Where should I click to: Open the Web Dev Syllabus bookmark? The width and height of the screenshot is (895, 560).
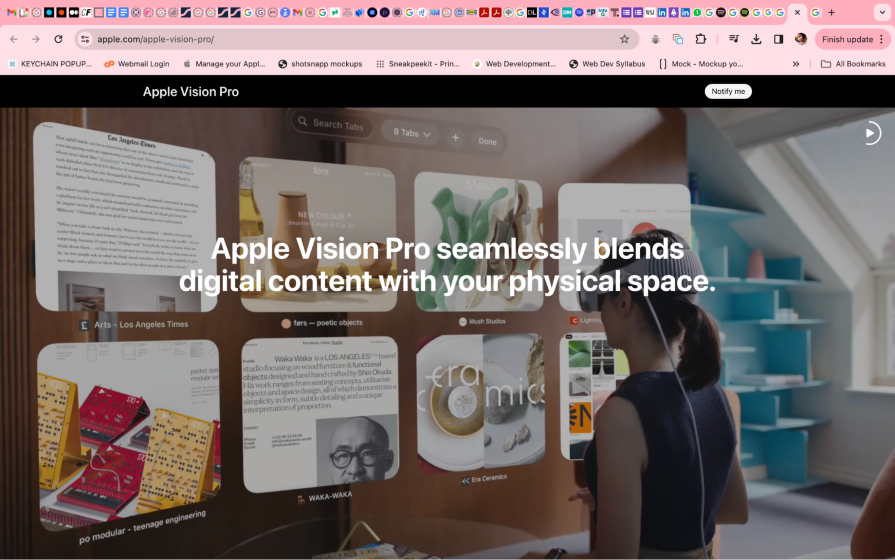(607, 63)
